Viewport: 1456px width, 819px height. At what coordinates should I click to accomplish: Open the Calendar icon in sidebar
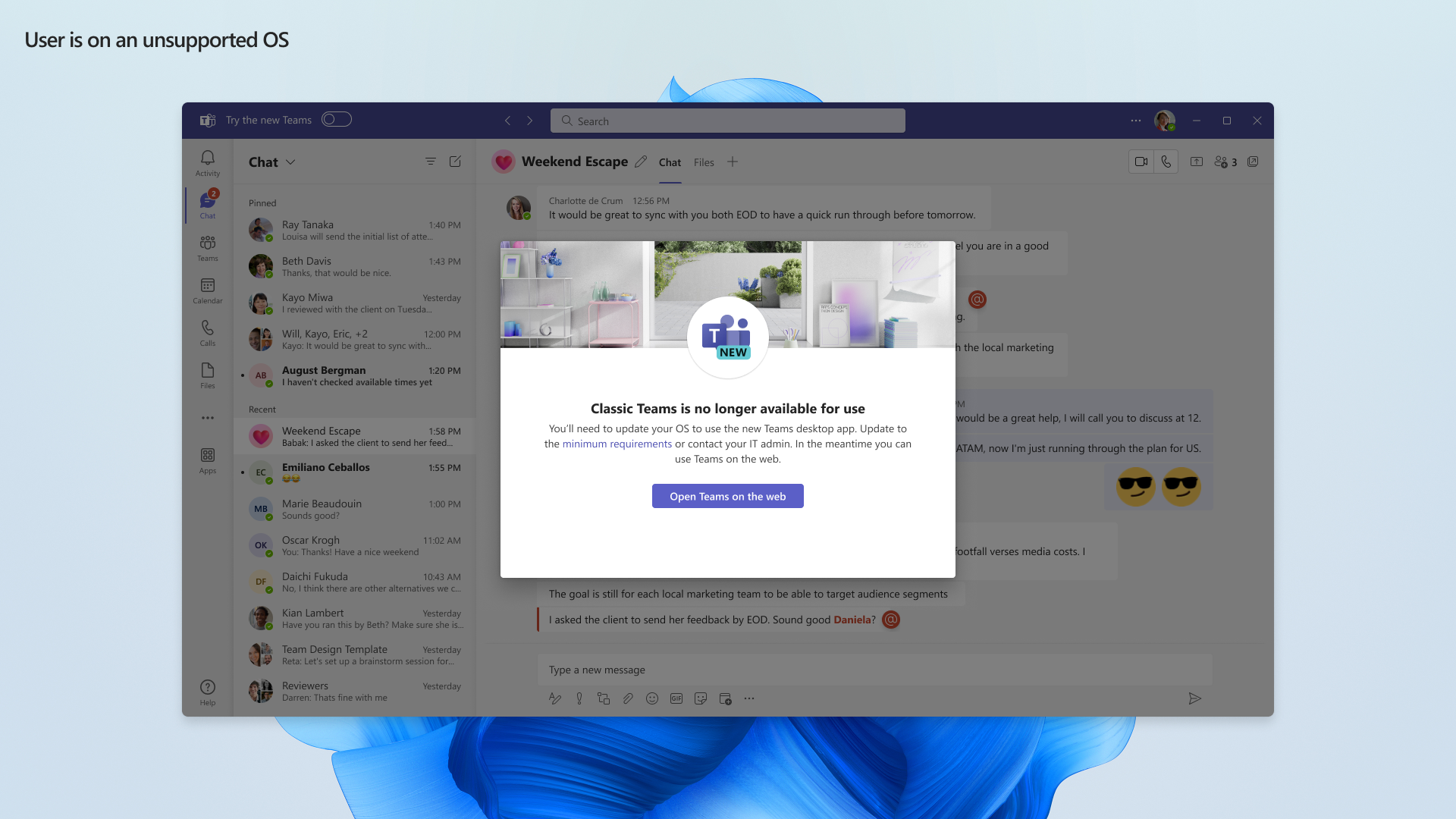pos(207,290)
